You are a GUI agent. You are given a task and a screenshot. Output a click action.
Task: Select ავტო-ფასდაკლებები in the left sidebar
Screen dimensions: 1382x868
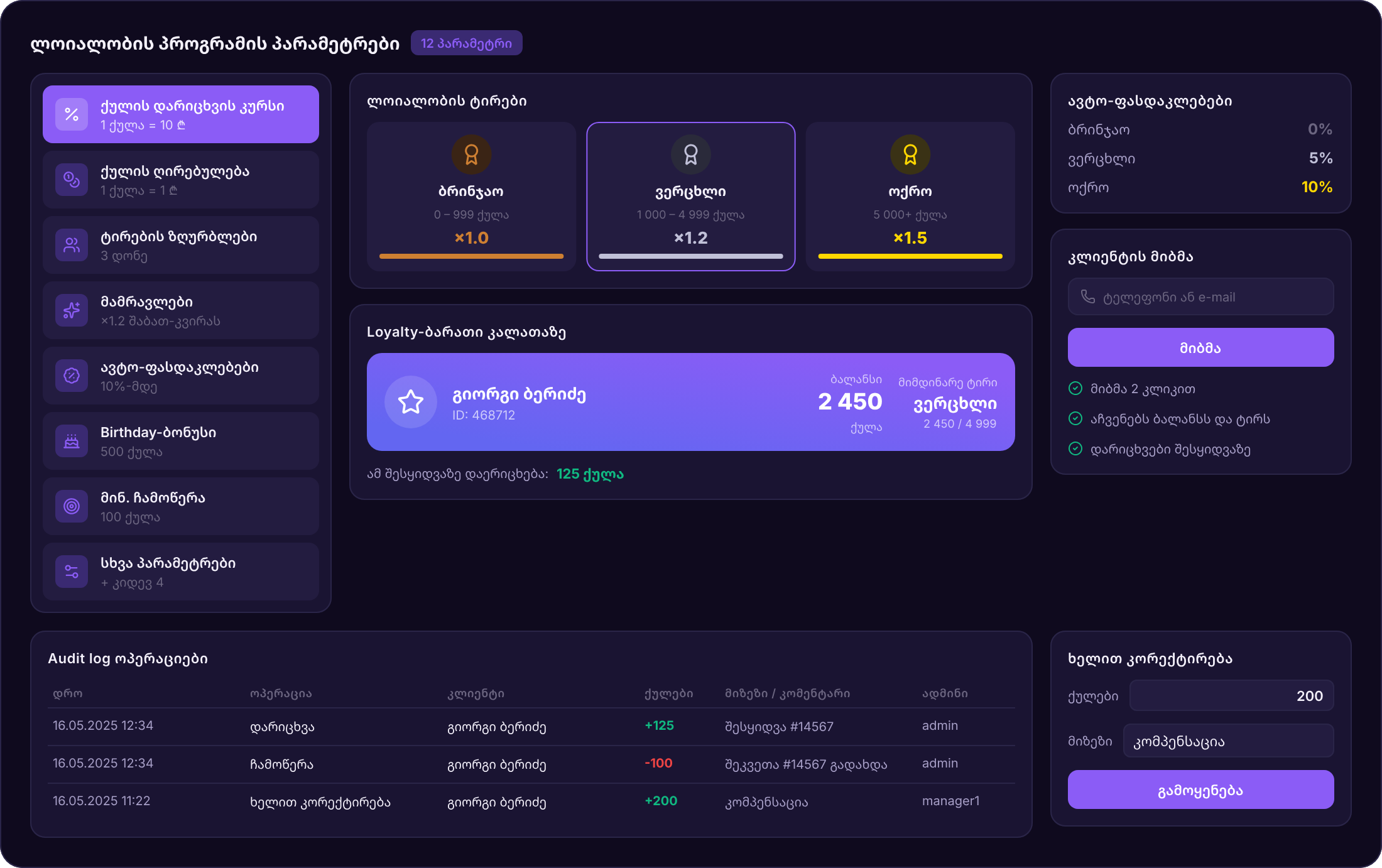(181, 376)
